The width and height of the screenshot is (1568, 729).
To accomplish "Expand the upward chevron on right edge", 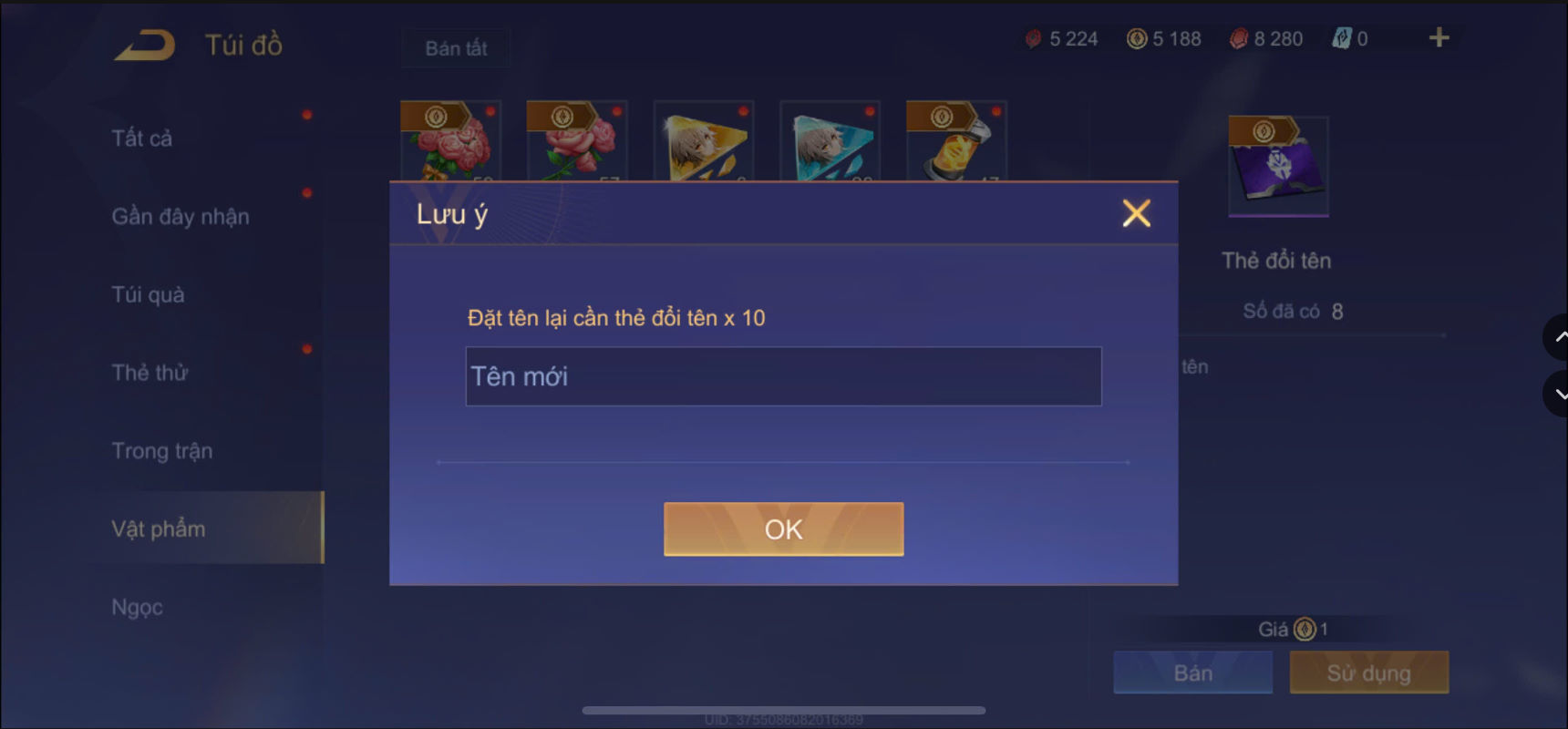I will 1557,337.
